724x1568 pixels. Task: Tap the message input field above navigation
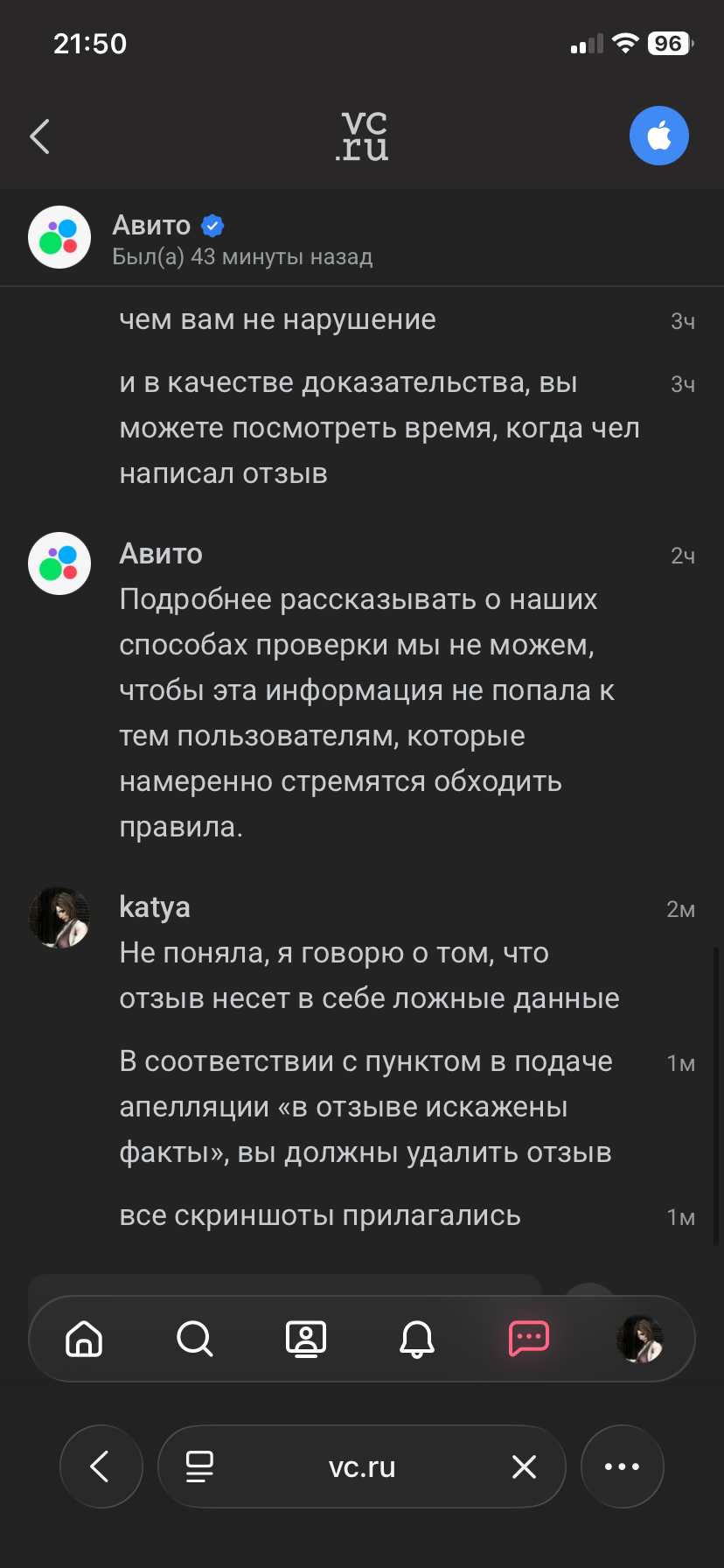click(285, 1284)
